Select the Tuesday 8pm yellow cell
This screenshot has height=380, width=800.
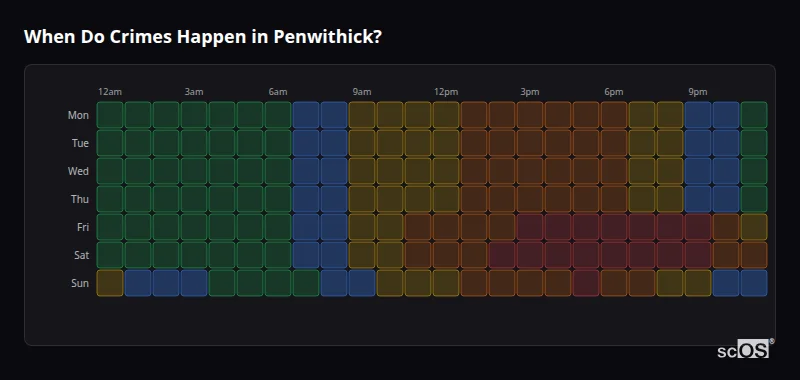click(x=669, y=143)
